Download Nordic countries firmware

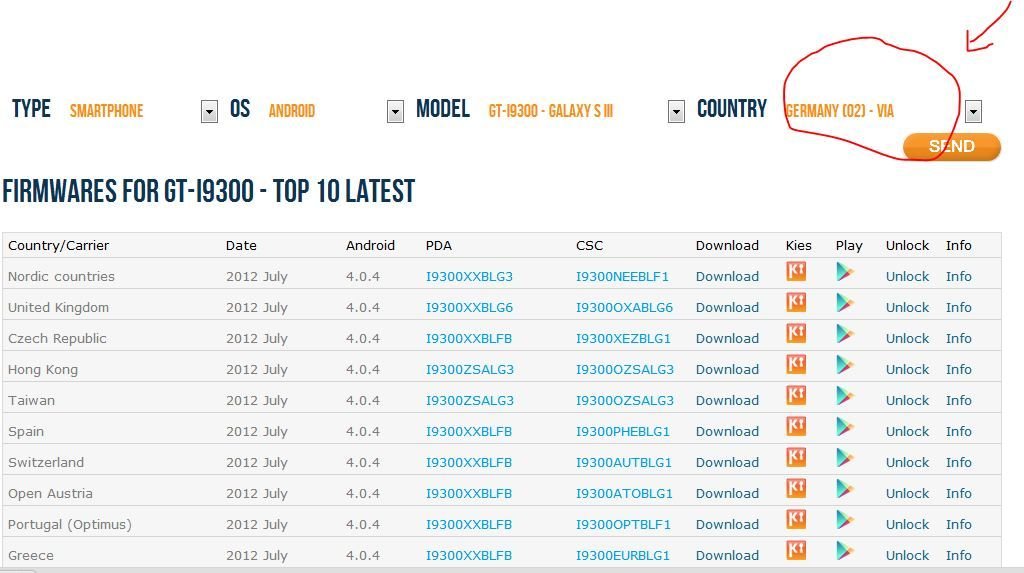[x=727, y=276]
